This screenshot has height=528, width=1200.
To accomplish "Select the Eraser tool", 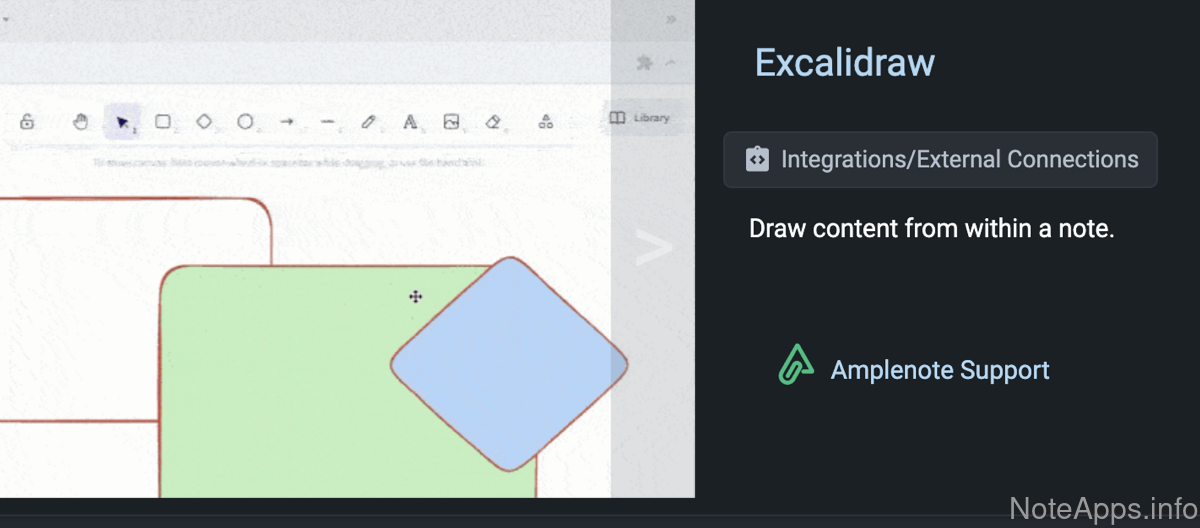I will click(x=492, y=122).
